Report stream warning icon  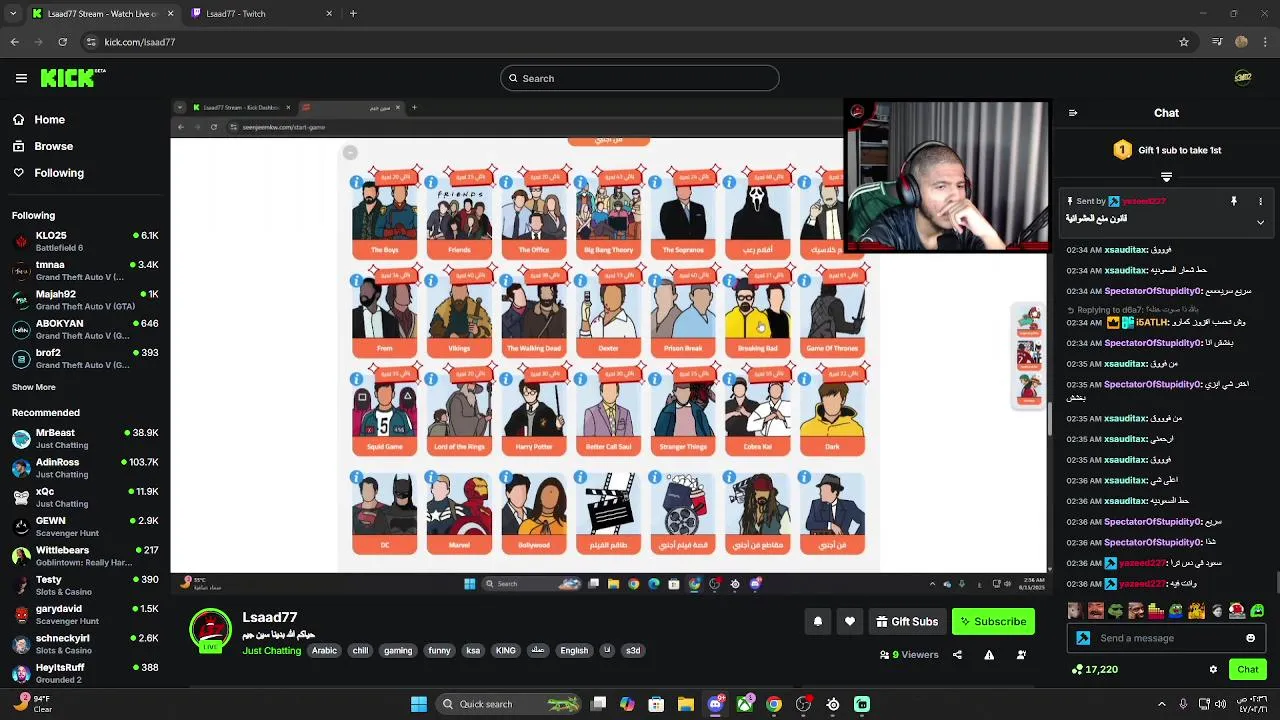click(989, 655)
